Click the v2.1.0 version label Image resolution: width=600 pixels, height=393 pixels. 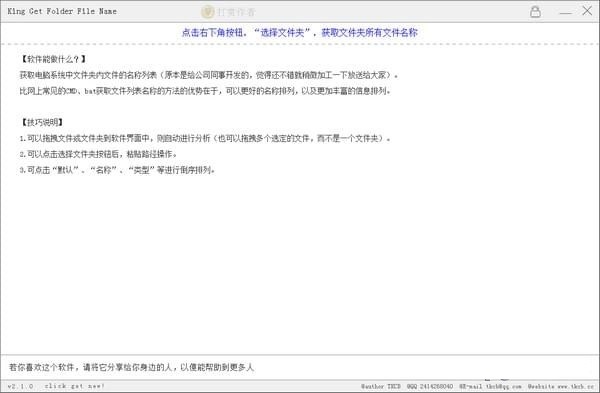coord(20,386)
